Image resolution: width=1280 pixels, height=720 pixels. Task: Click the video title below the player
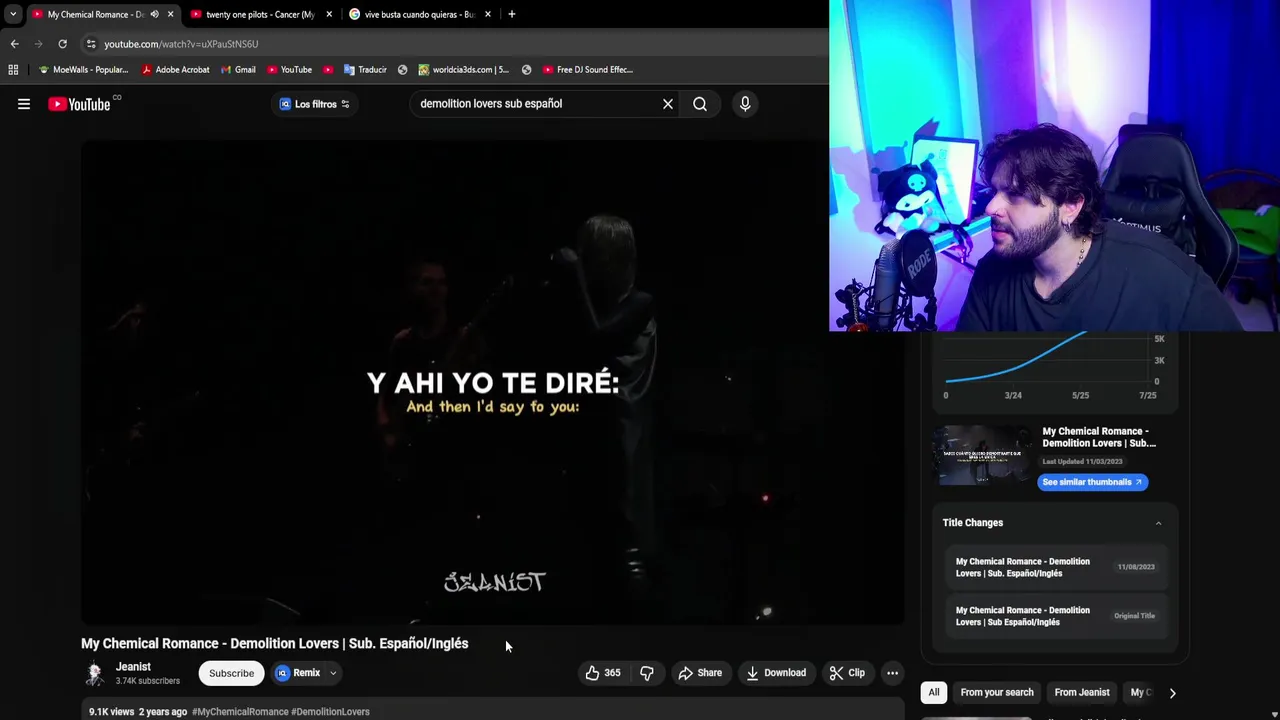(274, 644)
